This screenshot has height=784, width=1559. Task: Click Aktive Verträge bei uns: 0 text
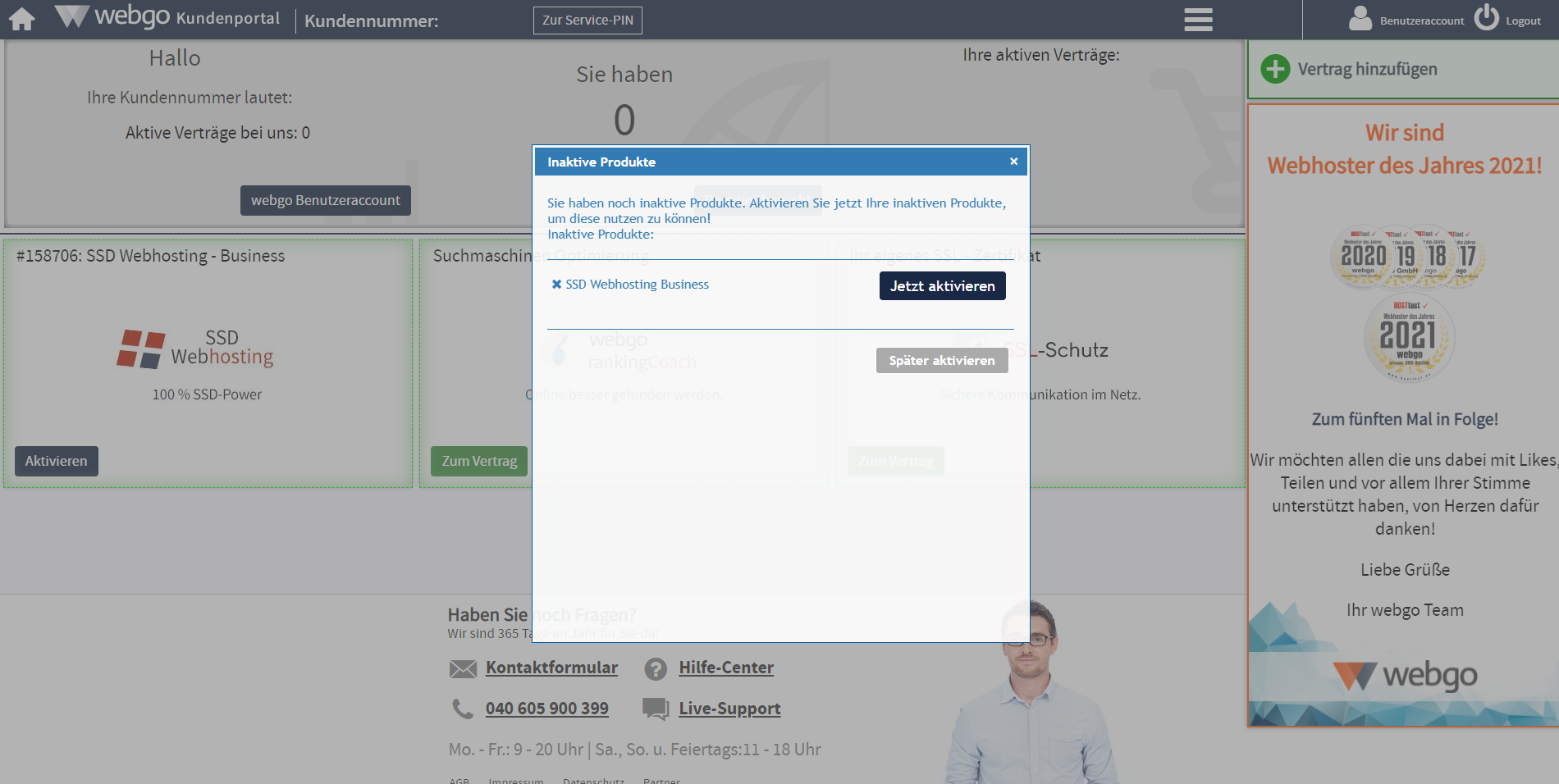point(217,133)
